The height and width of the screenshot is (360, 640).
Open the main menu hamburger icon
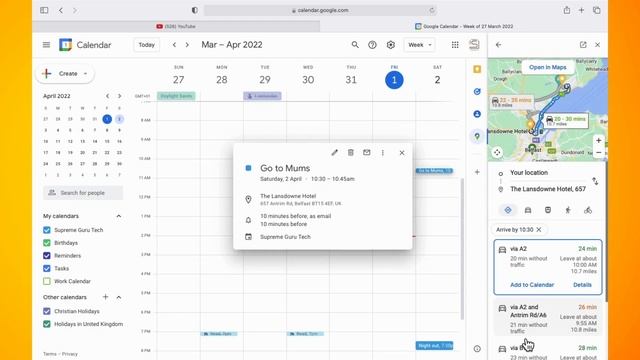click(x=46, y=45)
